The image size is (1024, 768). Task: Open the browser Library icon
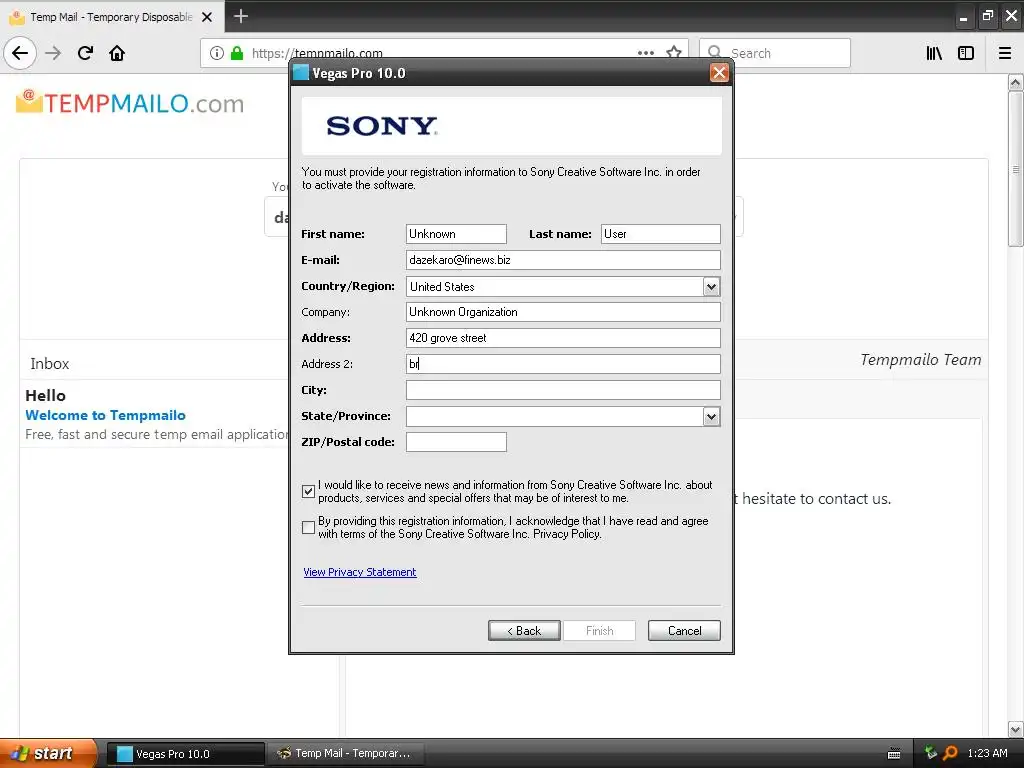[934, 53]
